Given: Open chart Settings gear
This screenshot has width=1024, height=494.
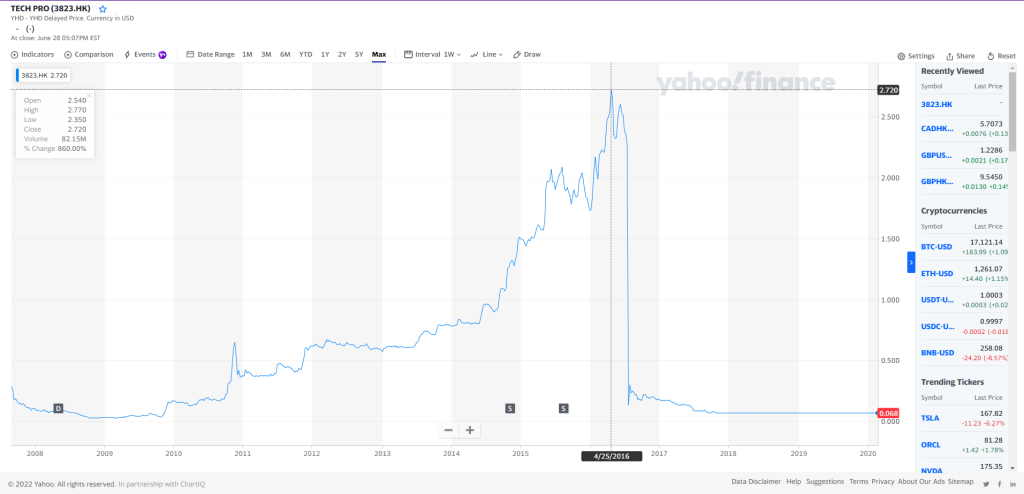Looking at the screenshot, I should coord(915,56).
